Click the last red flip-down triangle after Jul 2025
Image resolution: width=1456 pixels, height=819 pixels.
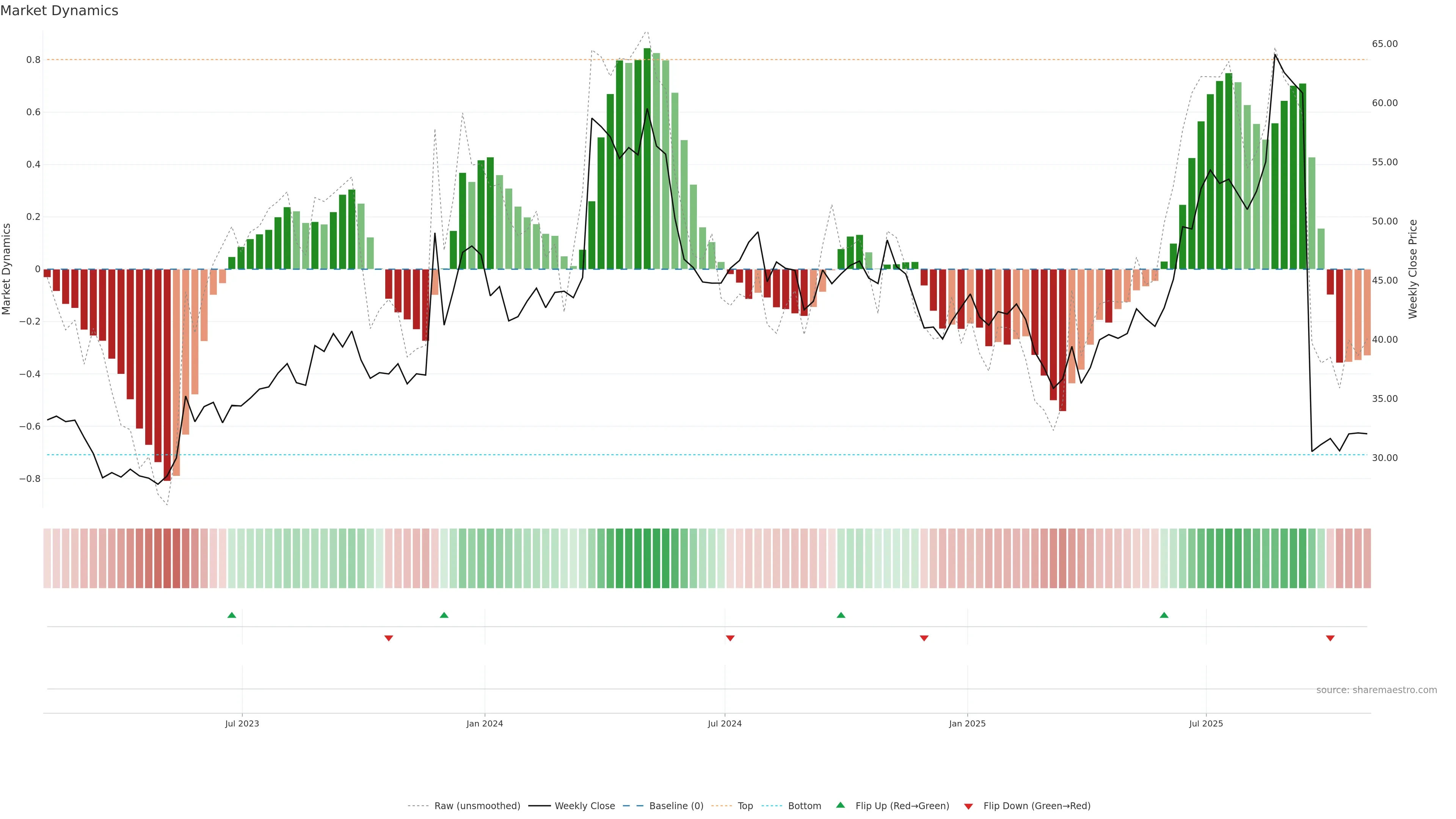pyautogui.click(x=1330, y=638)
